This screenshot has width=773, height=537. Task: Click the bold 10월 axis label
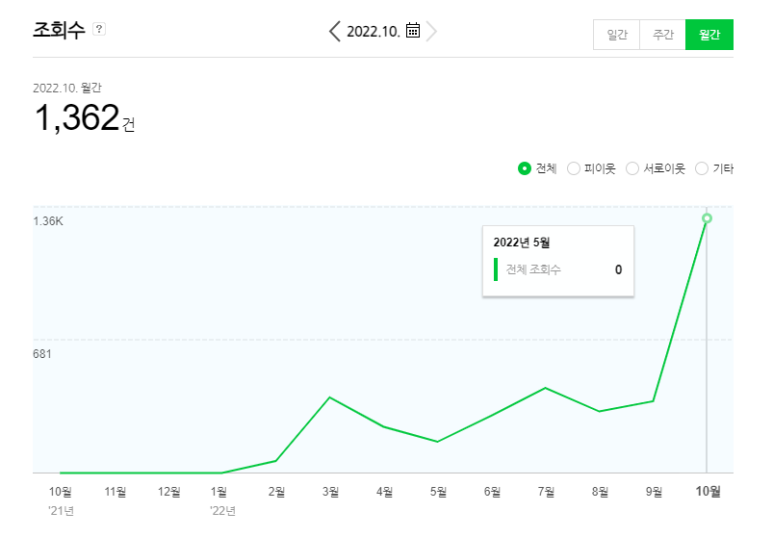[707, 491]
